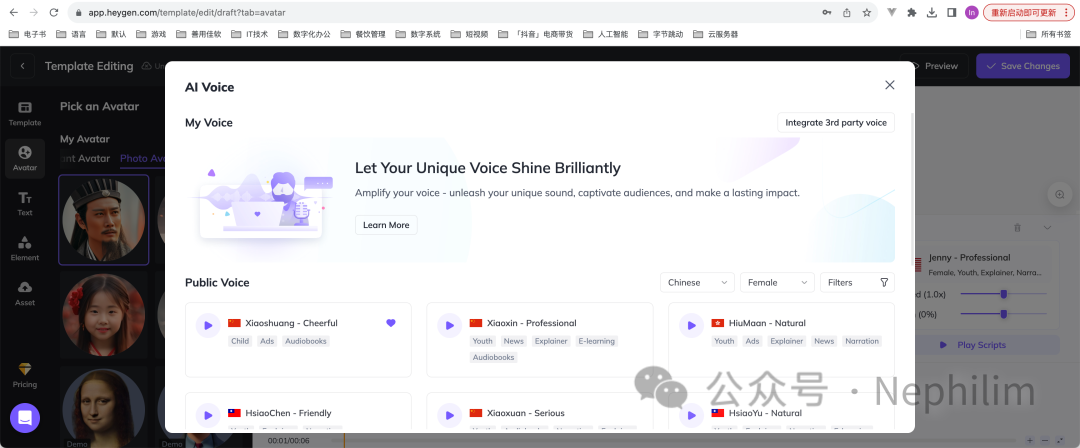Open the 云服务器 bookmarks folder
1080x448 pixels.
[x=716, y=34]
